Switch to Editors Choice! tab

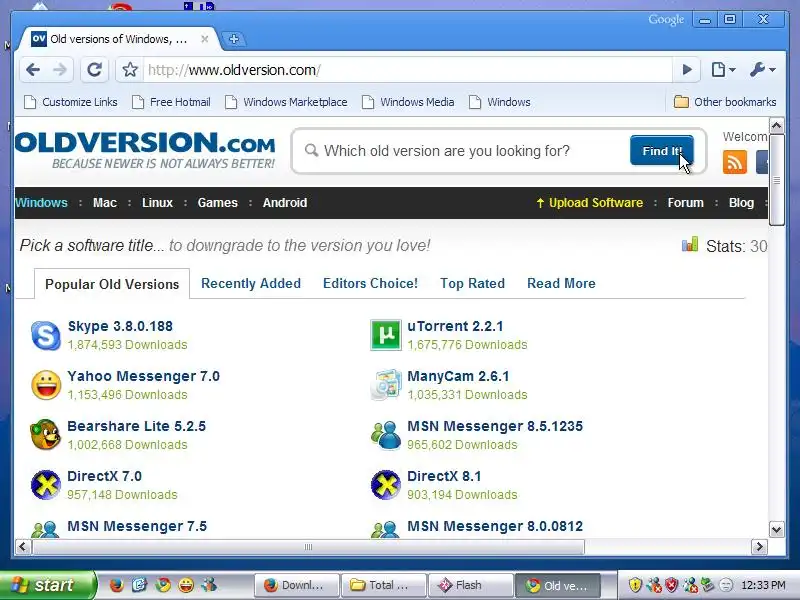[370, 283]
